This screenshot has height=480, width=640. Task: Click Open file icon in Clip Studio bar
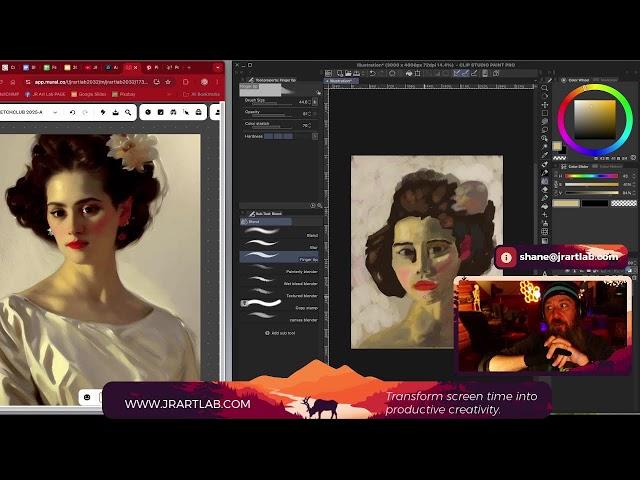[348, 73]
